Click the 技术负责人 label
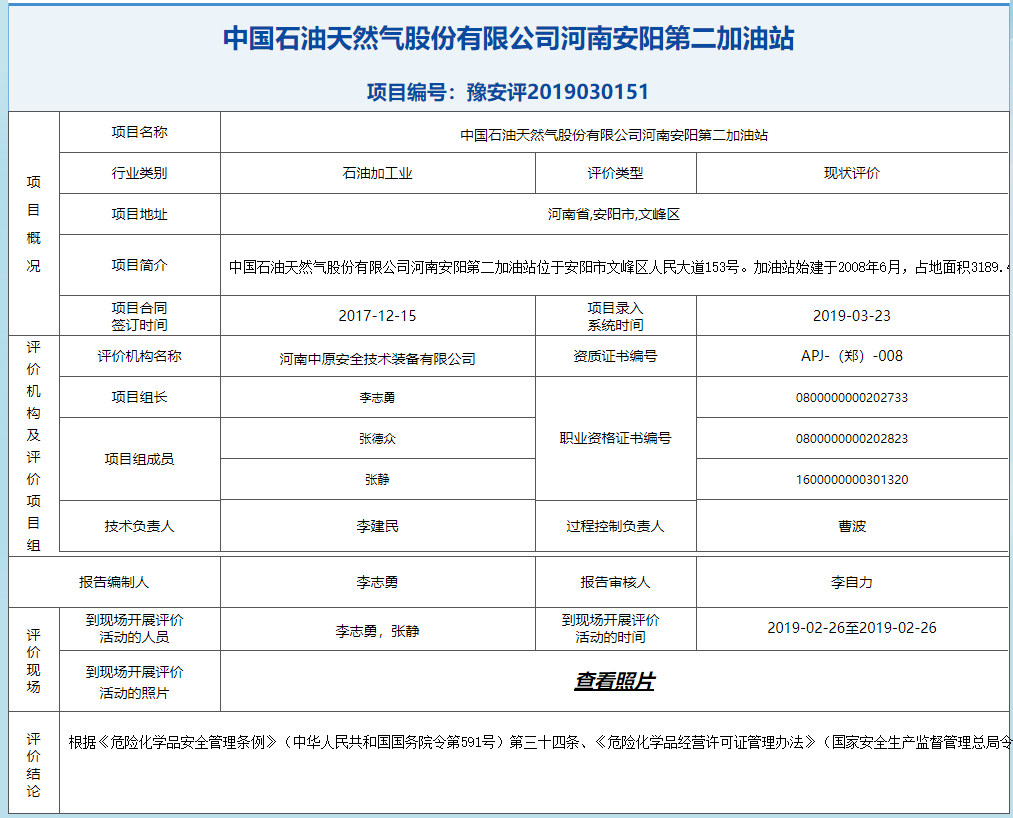This screenshot has width=1013, height=818. coord(140,526)
